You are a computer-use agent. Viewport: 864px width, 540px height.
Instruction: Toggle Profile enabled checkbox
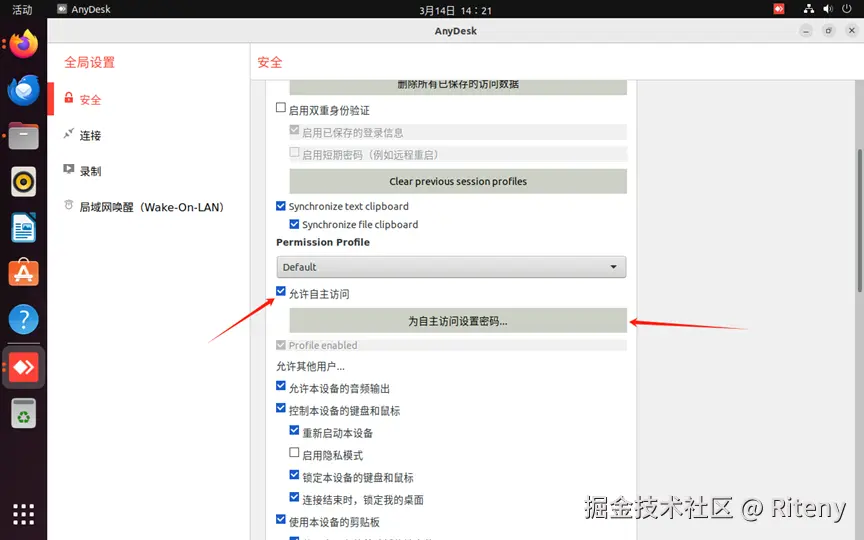[x=281, y=345]
